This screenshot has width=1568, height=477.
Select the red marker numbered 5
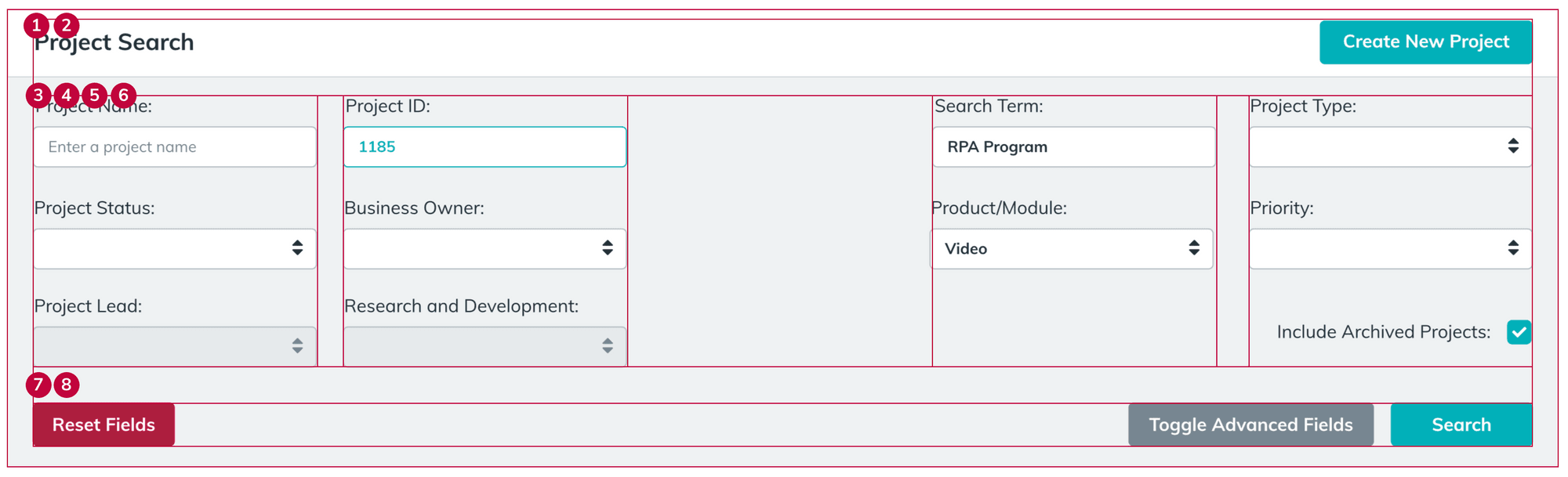click(95, 96)
